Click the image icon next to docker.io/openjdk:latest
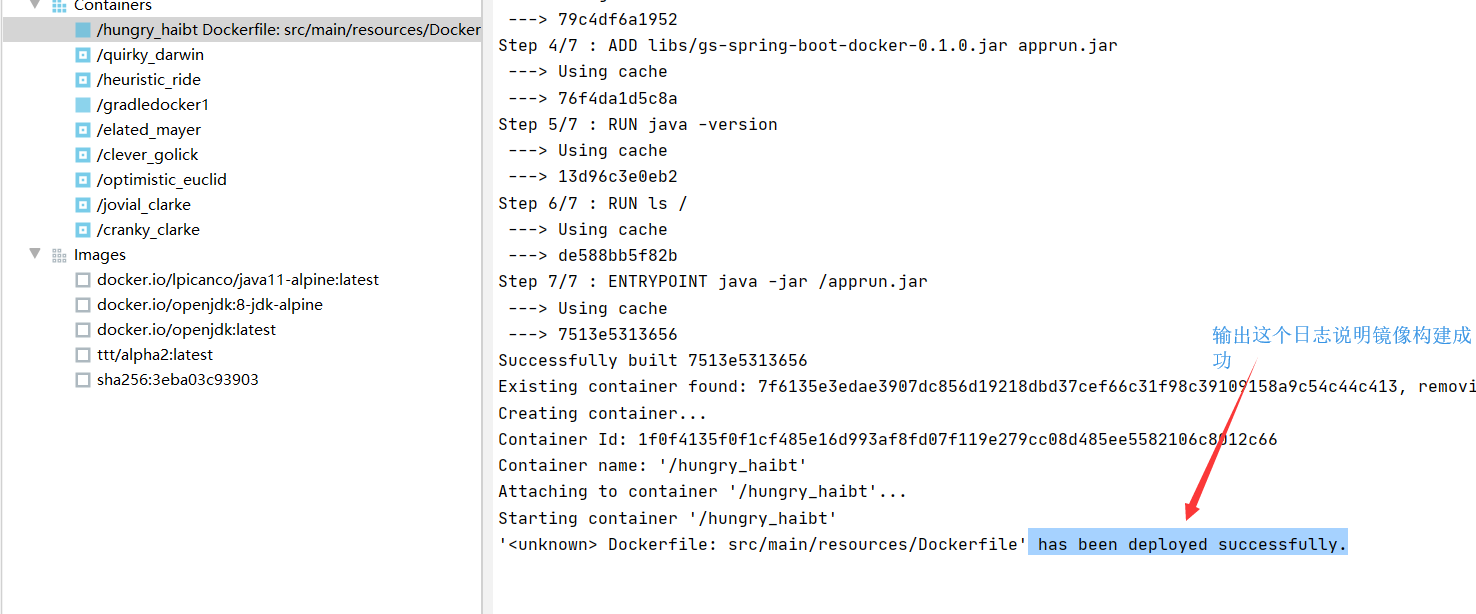 point(83,329)
